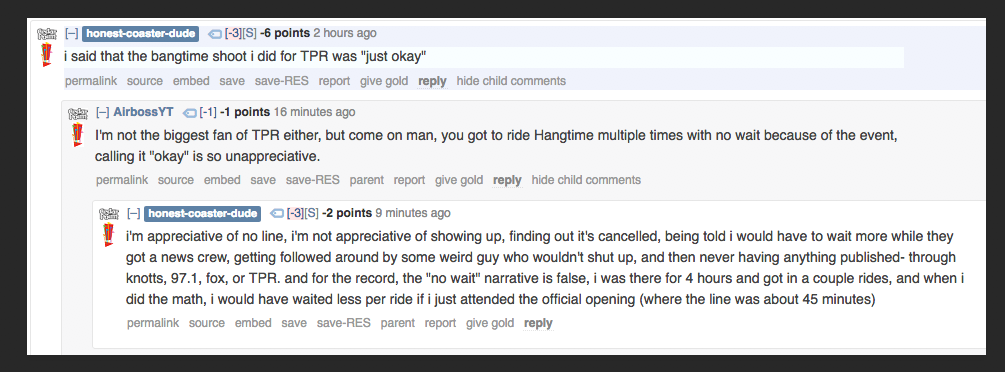1005x372 pixels.
Task: Click the [-3] vote weight on top comment
Action: click(x=232, y=33)
